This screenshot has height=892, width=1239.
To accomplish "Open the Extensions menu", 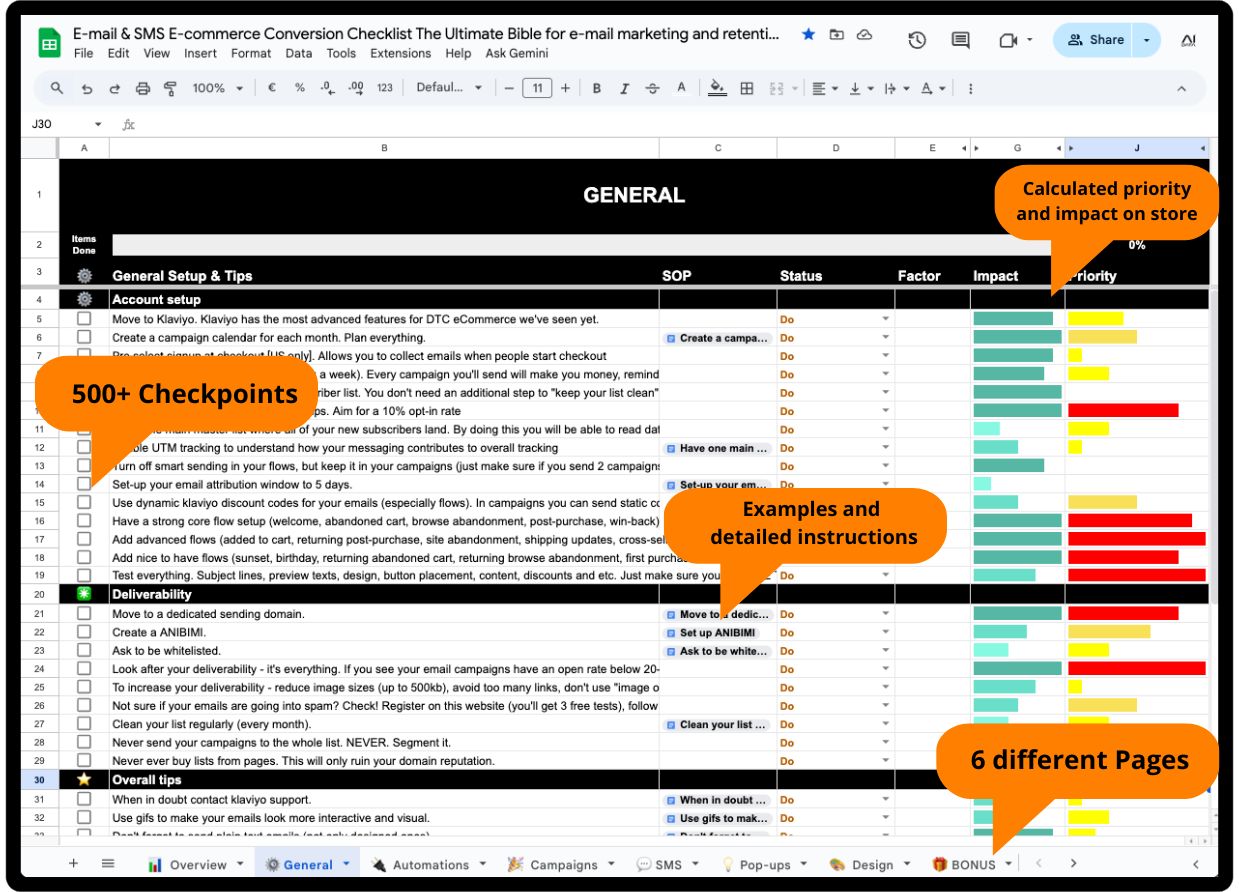I will tap(400, 53).
